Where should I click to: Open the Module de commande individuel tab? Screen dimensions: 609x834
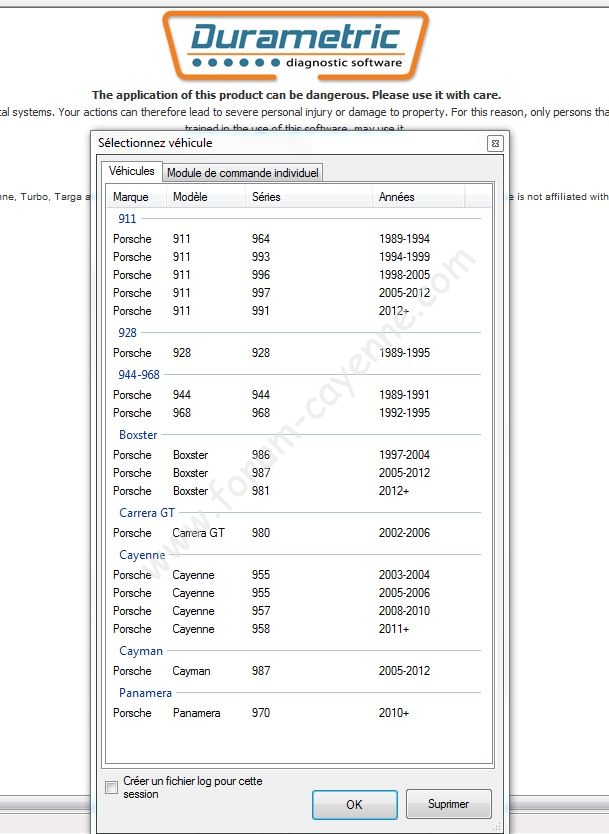point(243,173)
